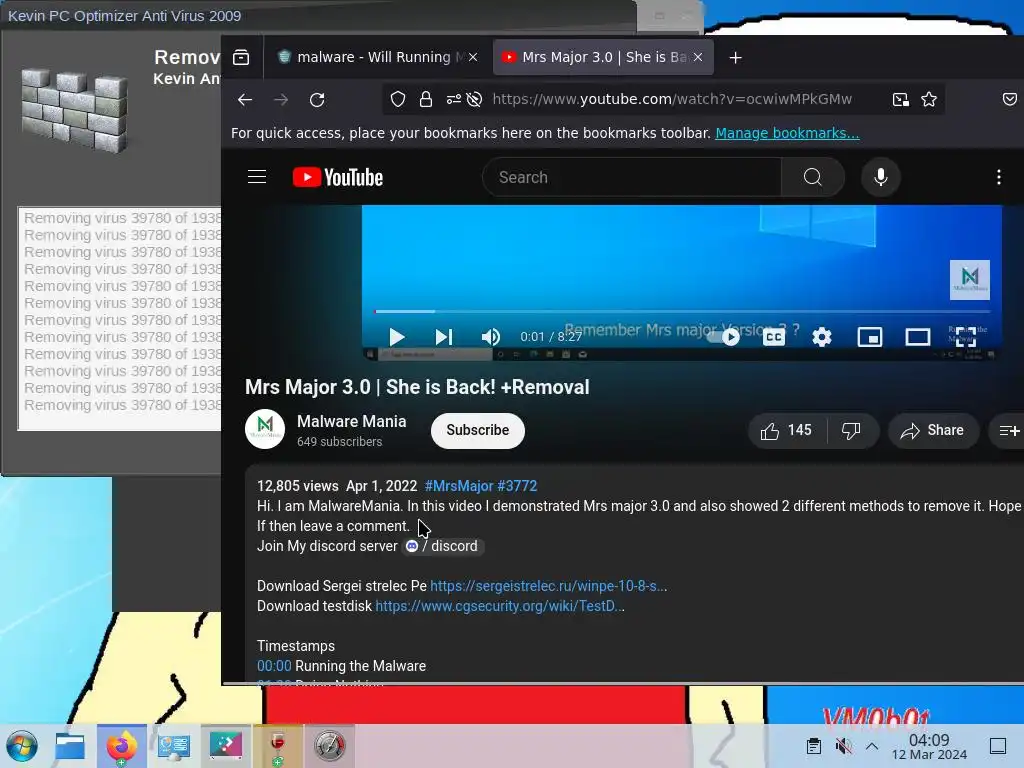Viewport: 1024px width, 768px height.
Task: Open the Malware Mania channel name link
Action: (x=351, y=422)
